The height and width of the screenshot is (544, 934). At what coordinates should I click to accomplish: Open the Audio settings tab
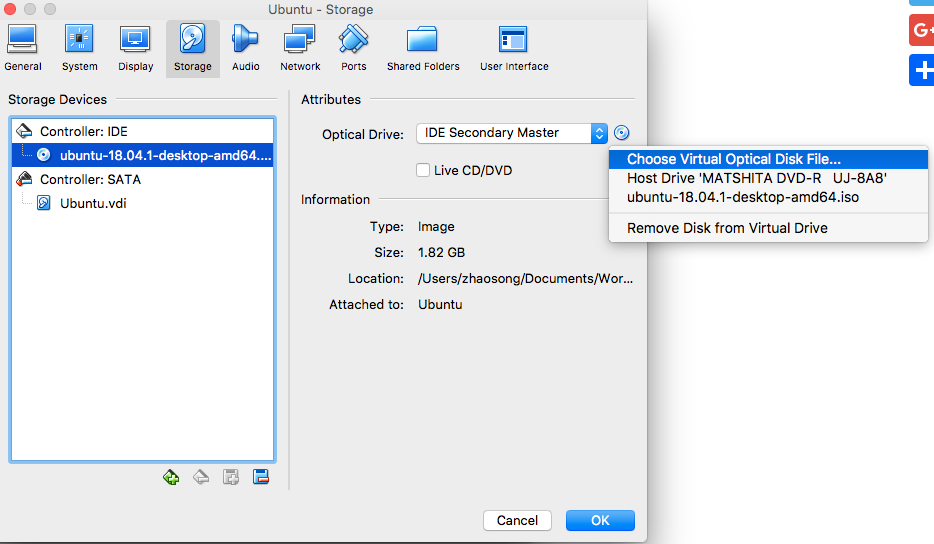pos(245,48)
